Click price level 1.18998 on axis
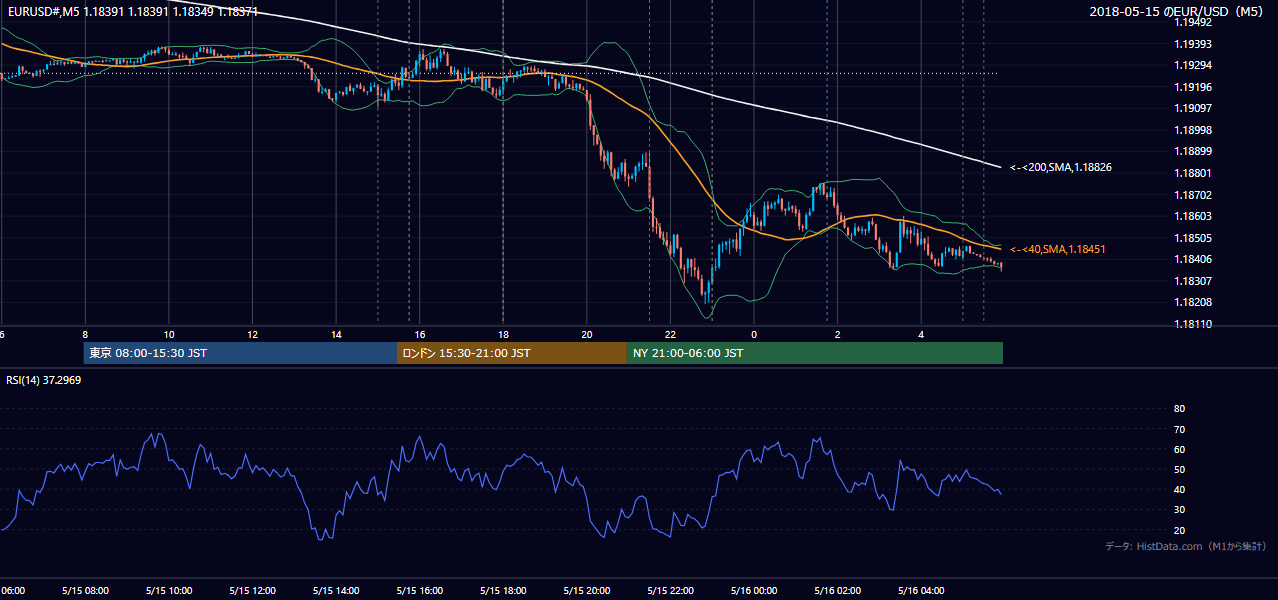The height and width of the screenshot is (600, 1278). tap(1193, 130)
